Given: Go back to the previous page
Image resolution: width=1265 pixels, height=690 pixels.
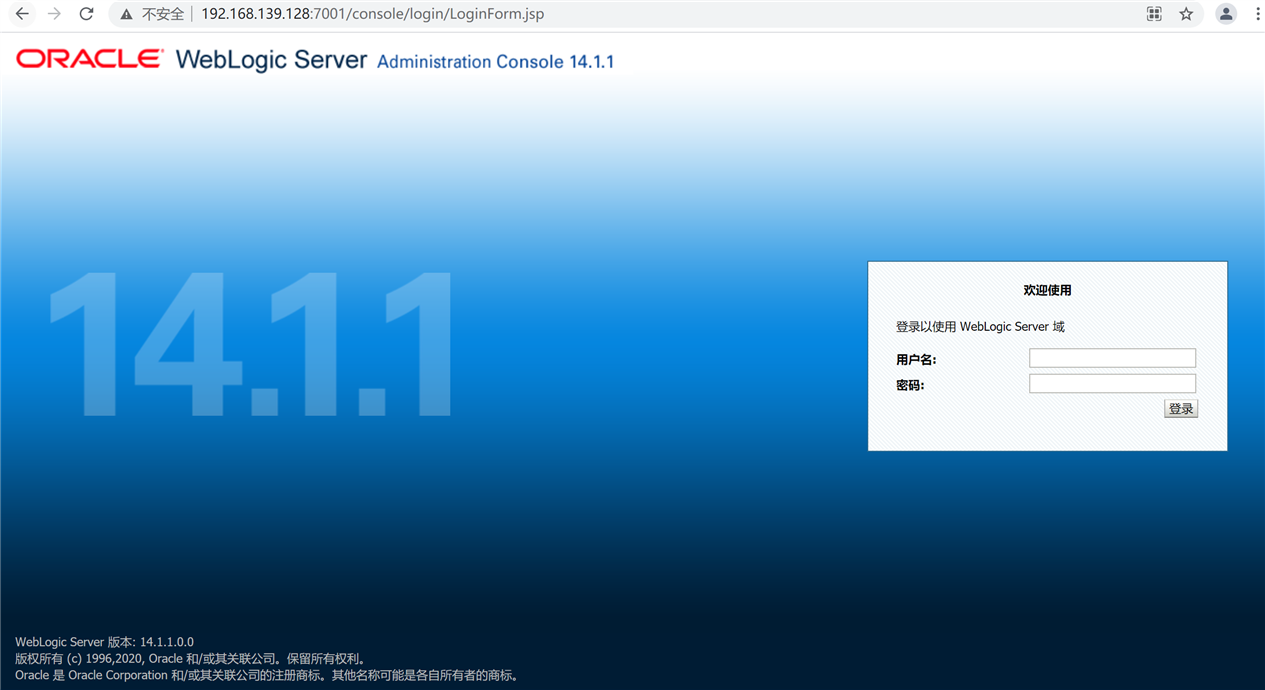Looking at the screenshot, I should 22,14.
